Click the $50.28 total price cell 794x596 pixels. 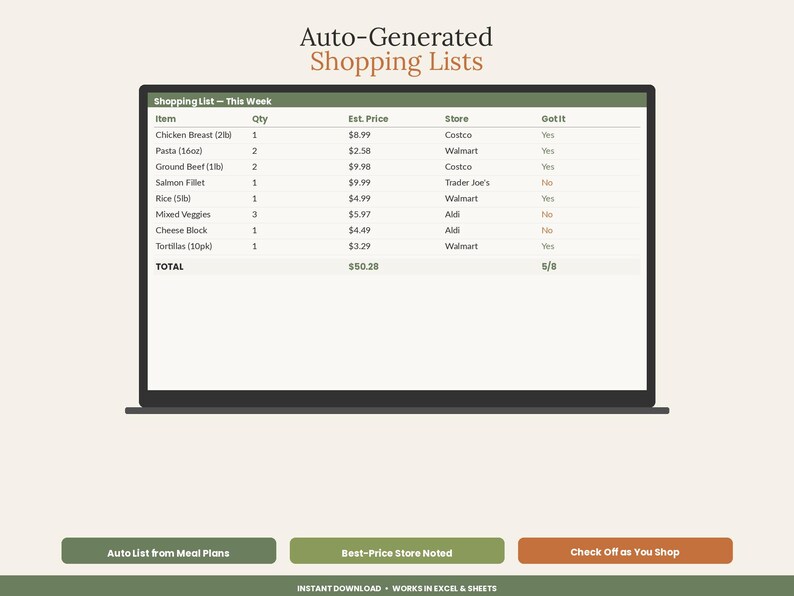click(364, 267)
